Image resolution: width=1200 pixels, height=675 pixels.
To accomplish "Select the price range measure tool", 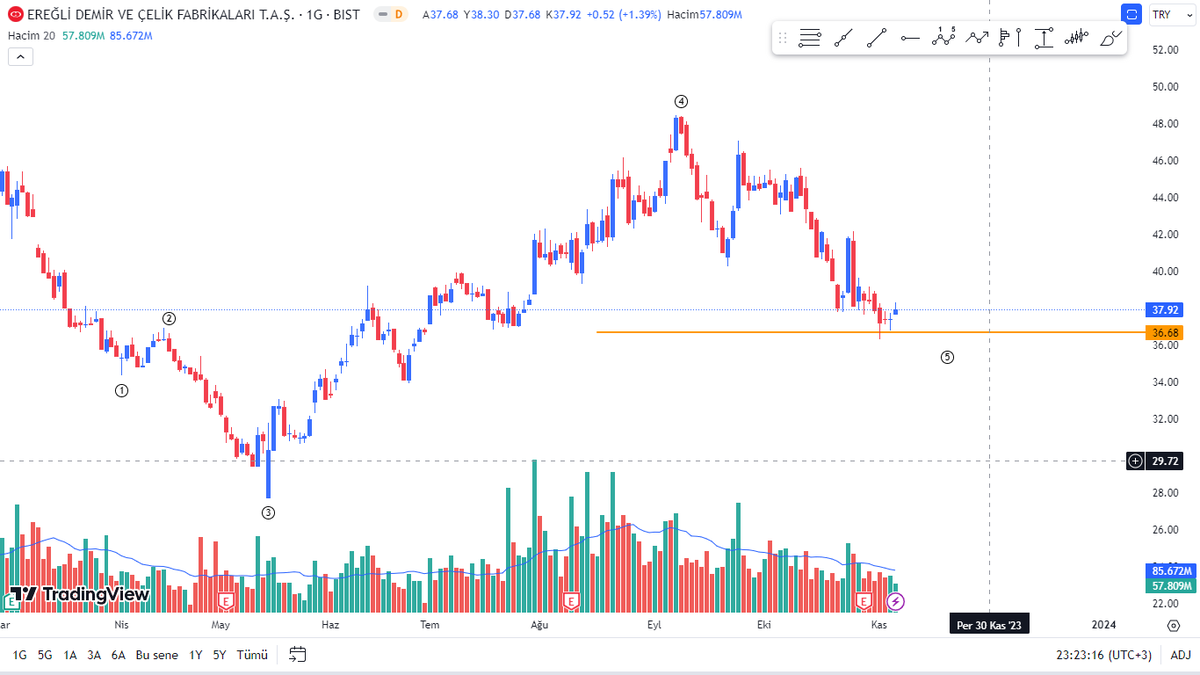I will click(x=1043, y=39).
